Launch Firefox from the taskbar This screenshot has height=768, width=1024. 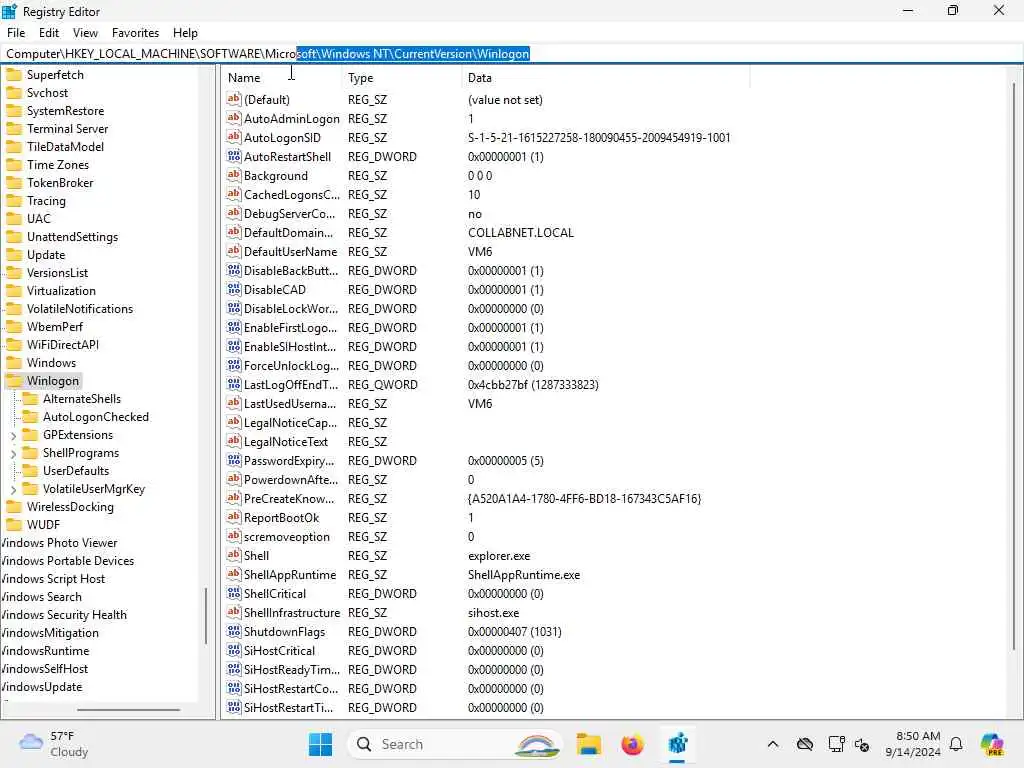(x=632, y=744)
